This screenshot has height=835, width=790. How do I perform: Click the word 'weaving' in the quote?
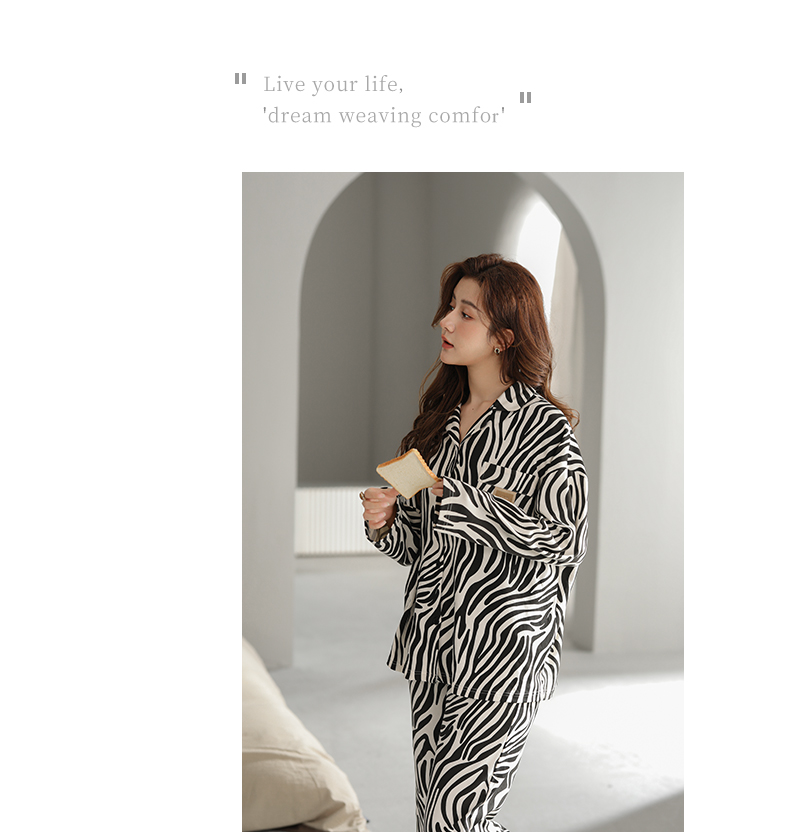tap(380, 116)
